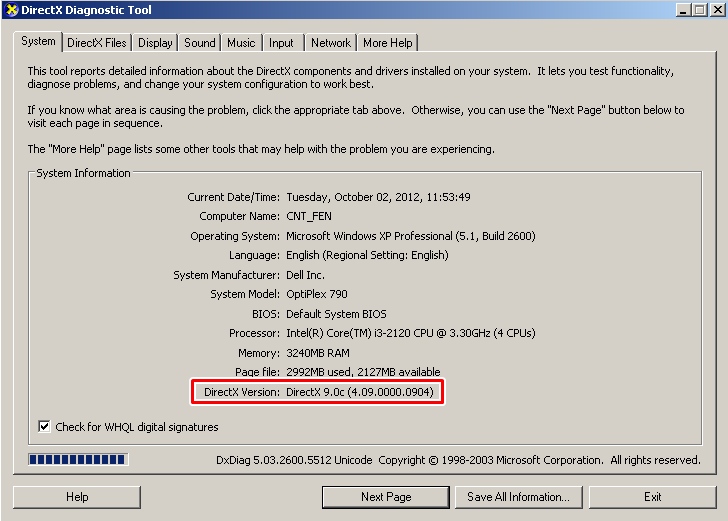Screen dimensions: 728x521
Task: Click the DirectX Version label
Action: pyautogui.click(x=242, y=392)
